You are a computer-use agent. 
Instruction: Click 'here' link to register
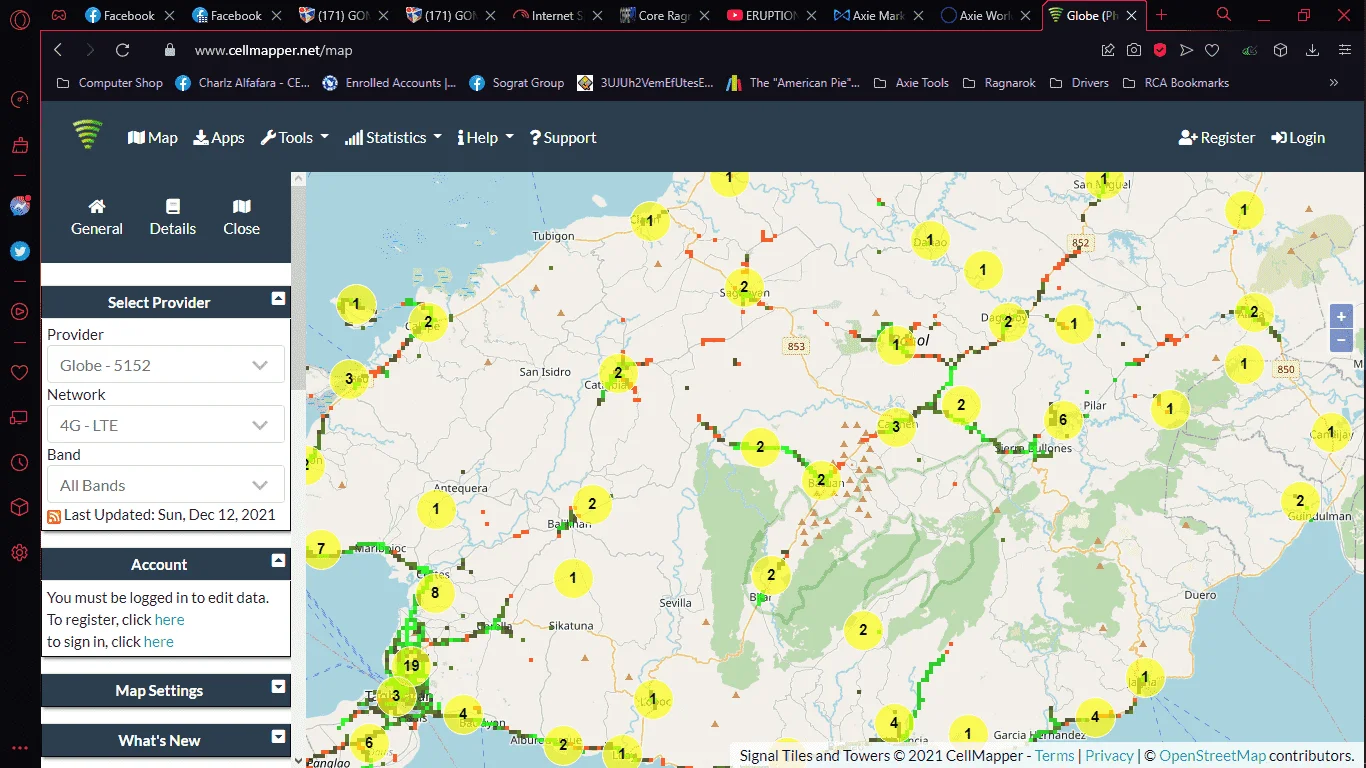coord(169,620)
